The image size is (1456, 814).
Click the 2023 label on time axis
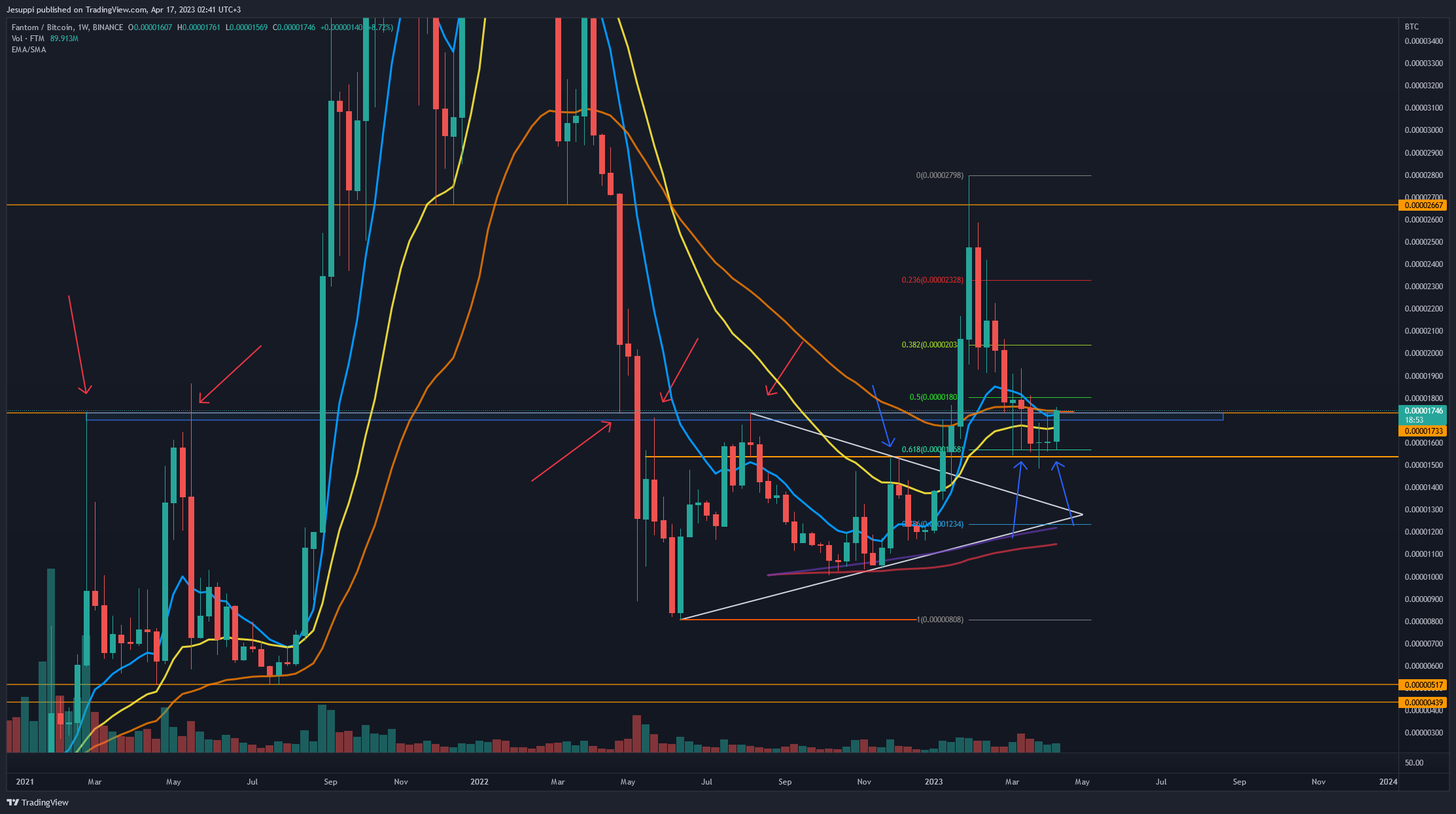pos(933,782)
